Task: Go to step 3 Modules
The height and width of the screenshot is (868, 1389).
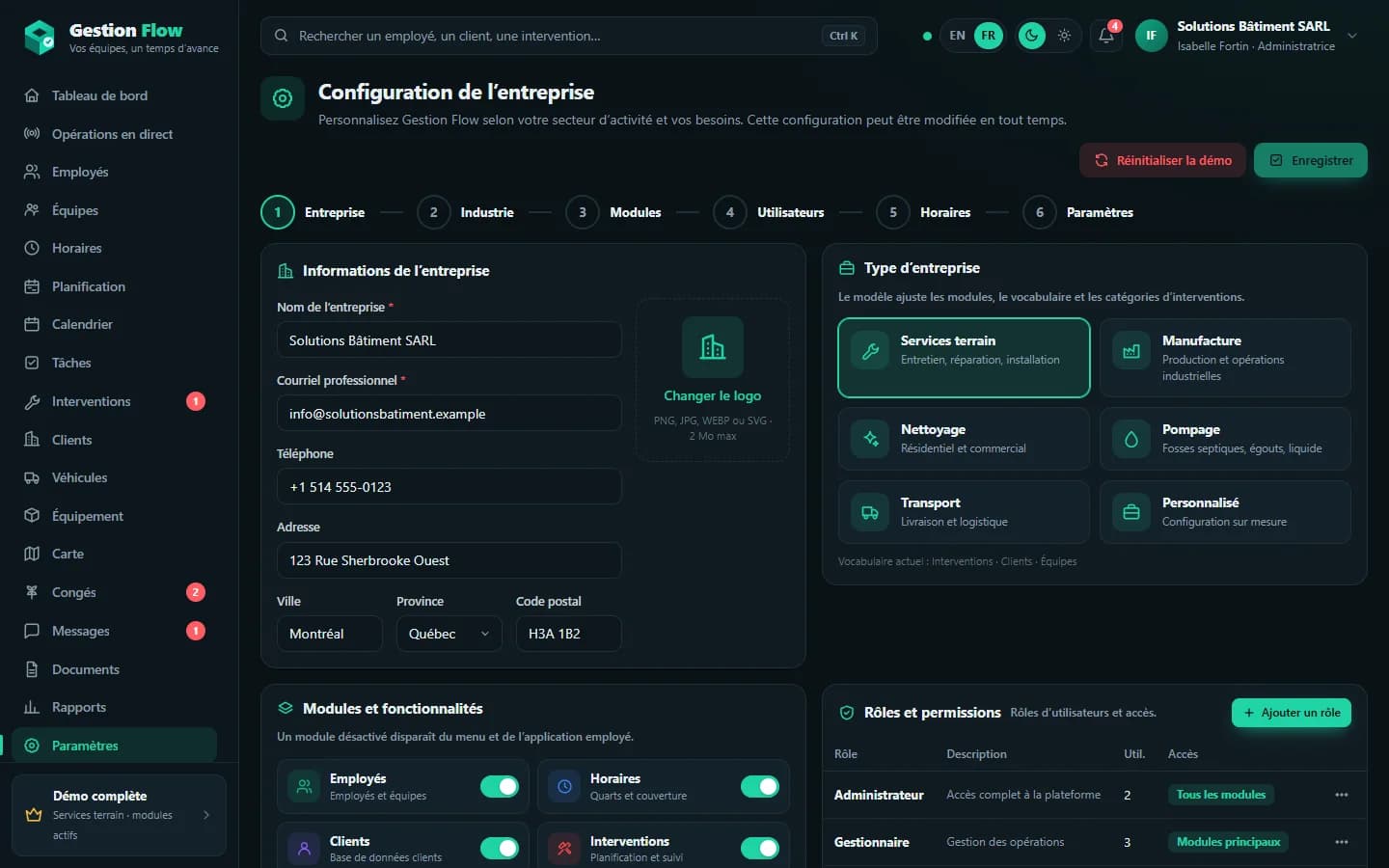Action: point(613,212)
